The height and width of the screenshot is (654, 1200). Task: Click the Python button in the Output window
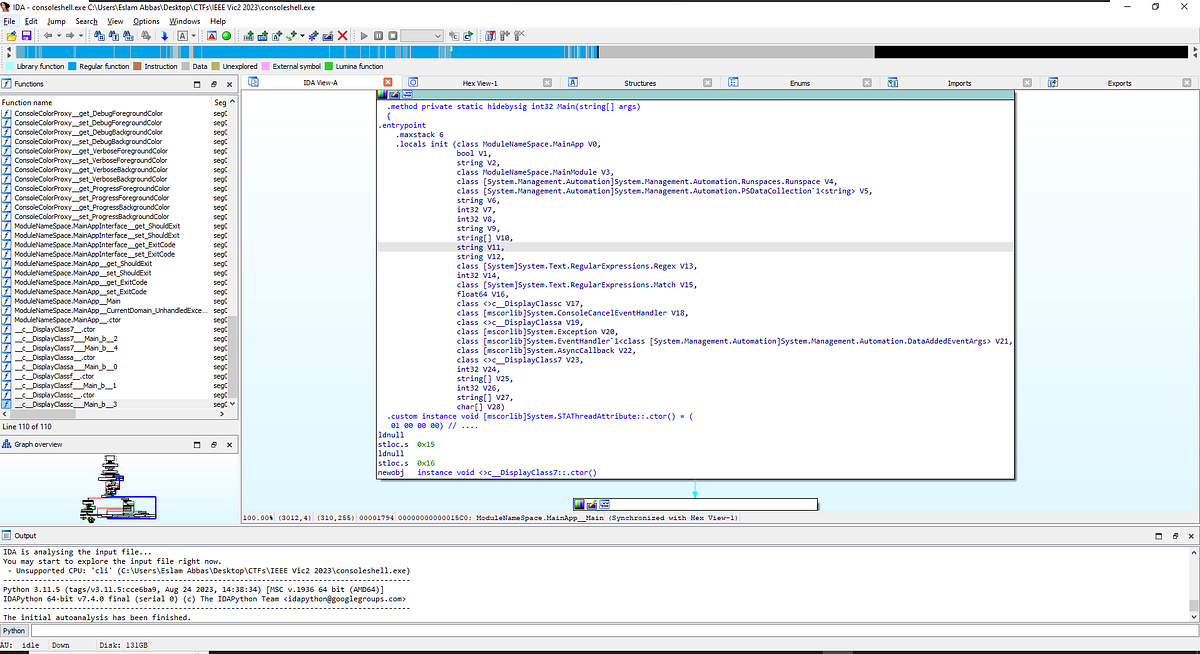(x=13, y=630)
